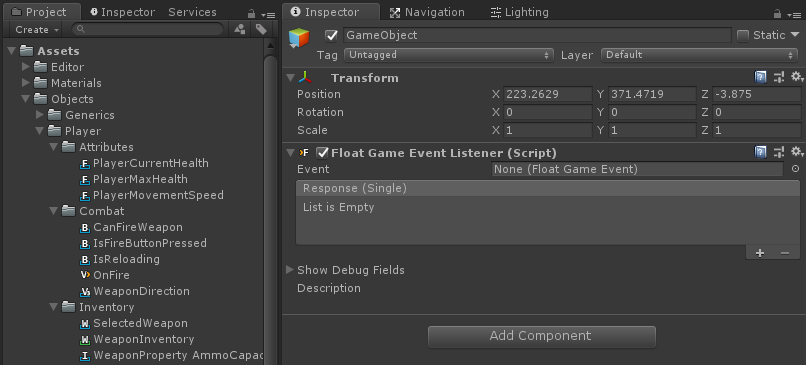Collapse the Objects folder
This screenshot has height=365, width=806.
(26, 99)
